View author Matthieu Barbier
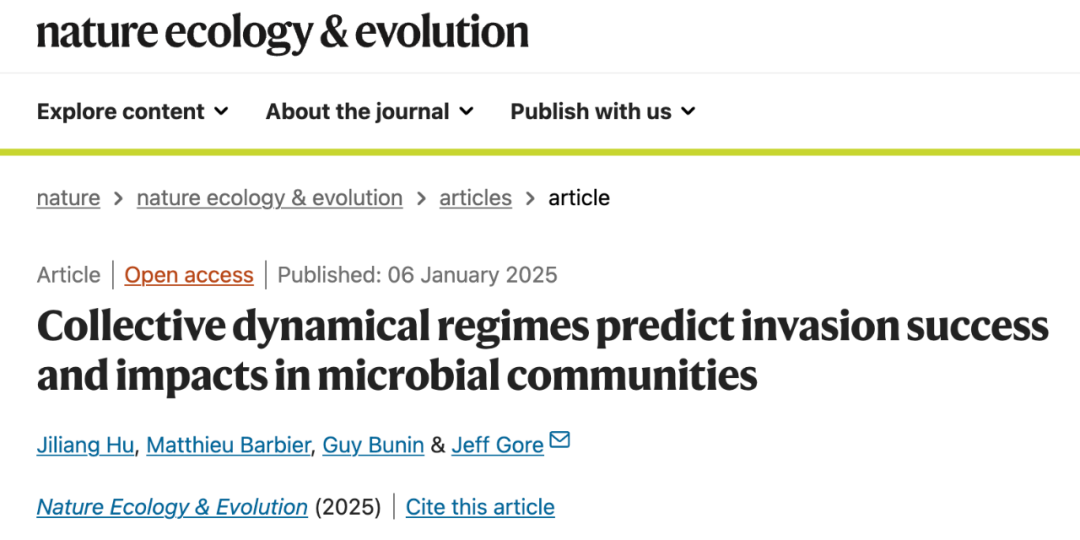Image resolution: width=1080 pixels, height=540 pixels. tap(228, 445)
